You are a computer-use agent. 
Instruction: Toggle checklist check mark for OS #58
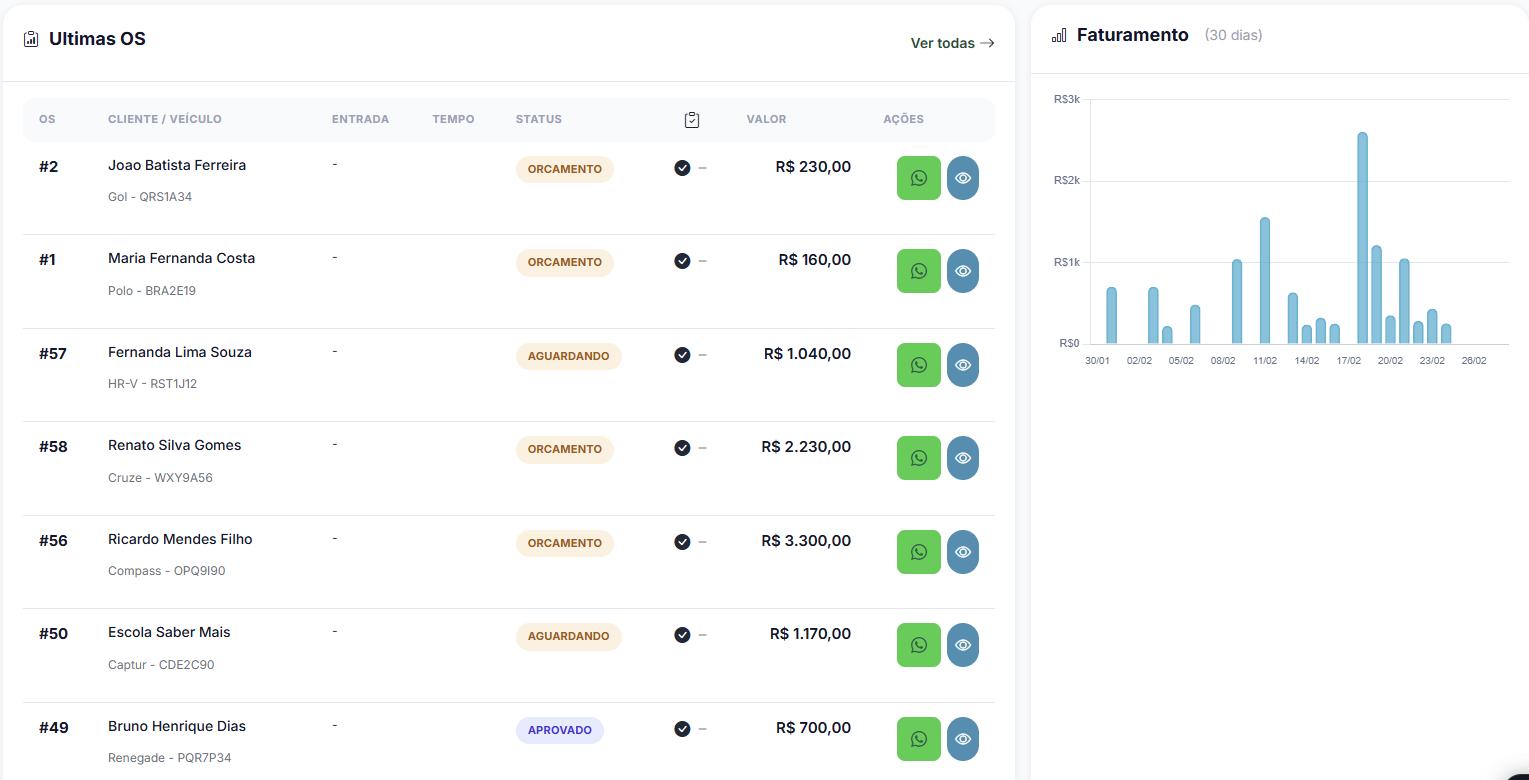click(682, 448)
